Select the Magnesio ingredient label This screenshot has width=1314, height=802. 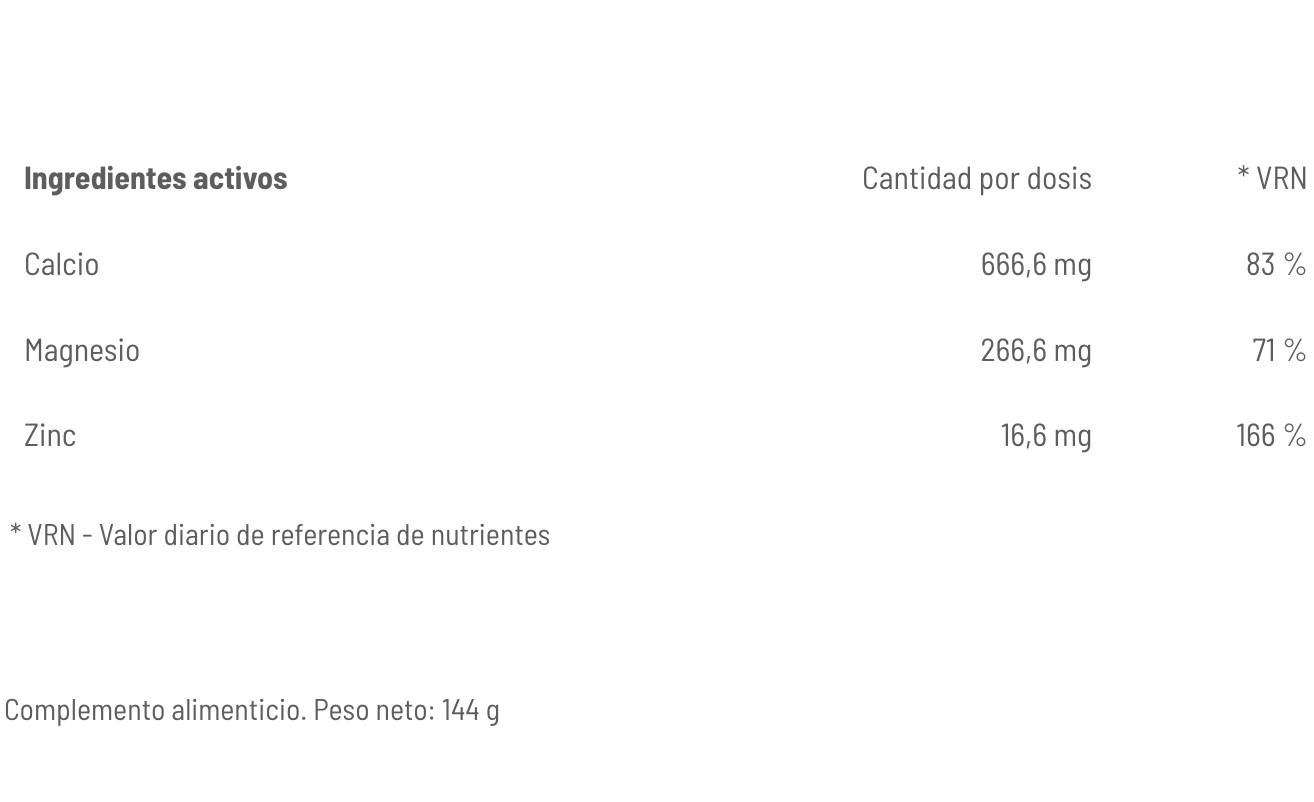point(82,350)
